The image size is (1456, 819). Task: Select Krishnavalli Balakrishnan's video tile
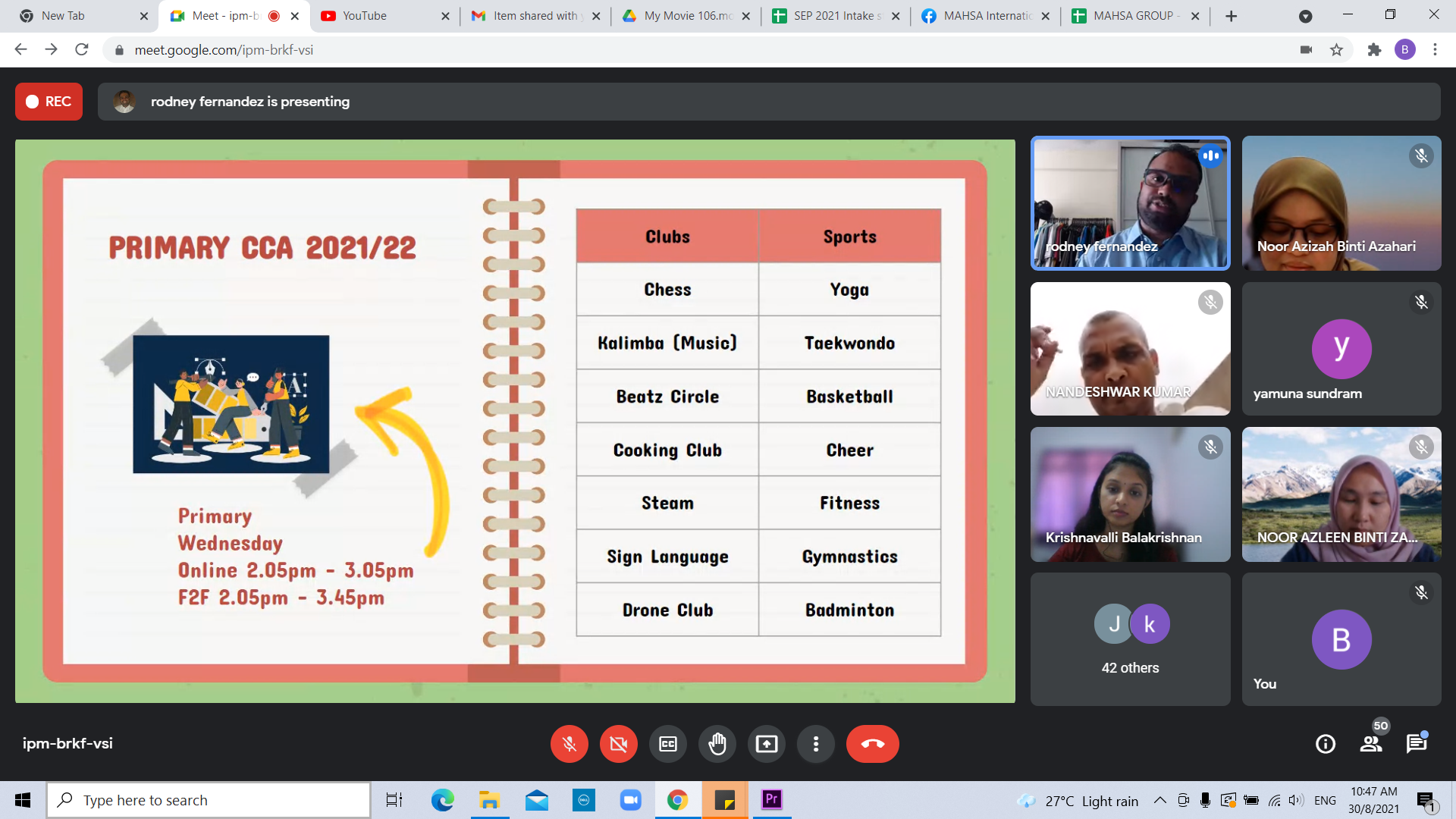click(1130, 494)
